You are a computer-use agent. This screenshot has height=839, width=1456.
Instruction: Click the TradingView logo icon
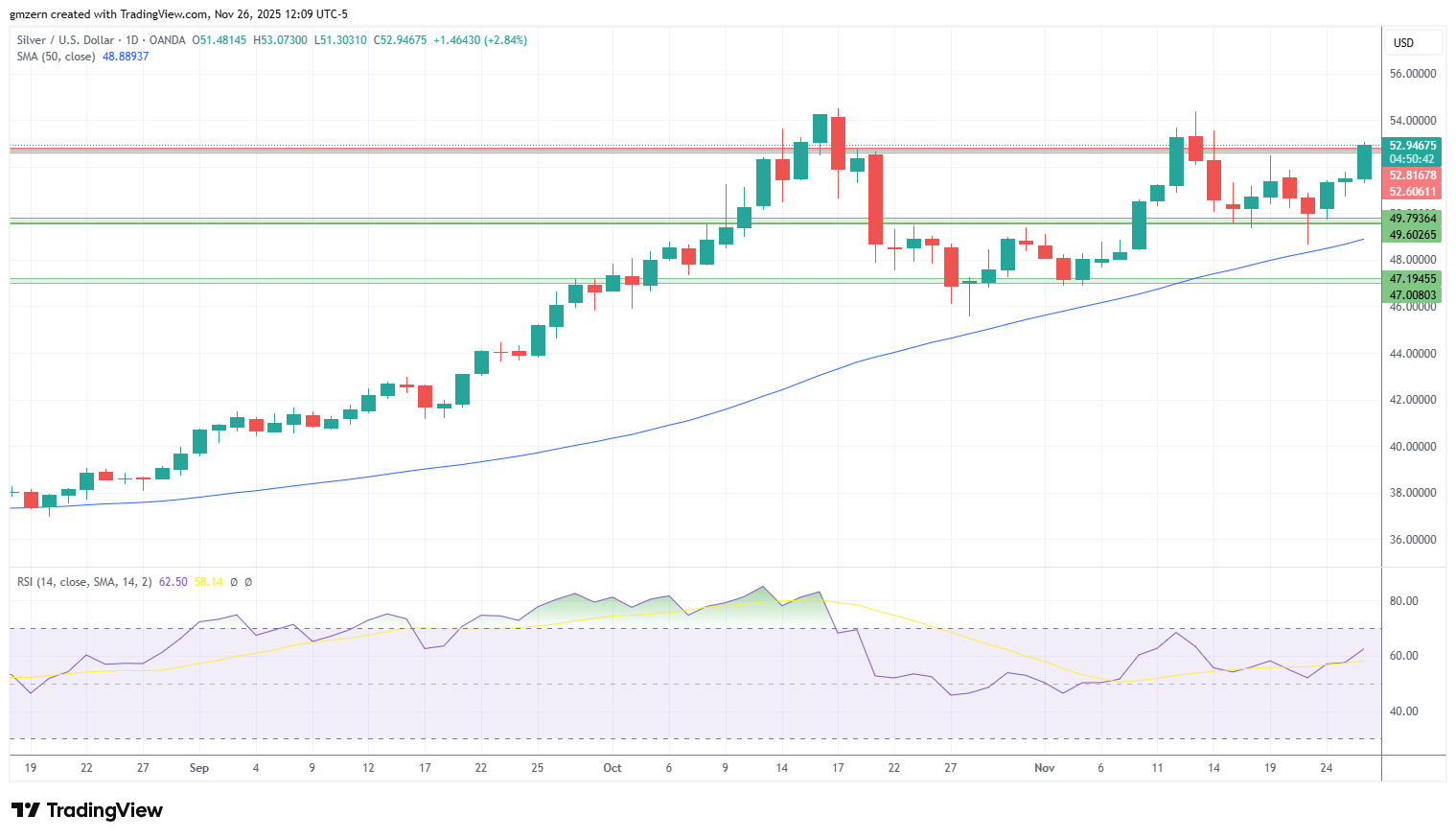point(26,810)
